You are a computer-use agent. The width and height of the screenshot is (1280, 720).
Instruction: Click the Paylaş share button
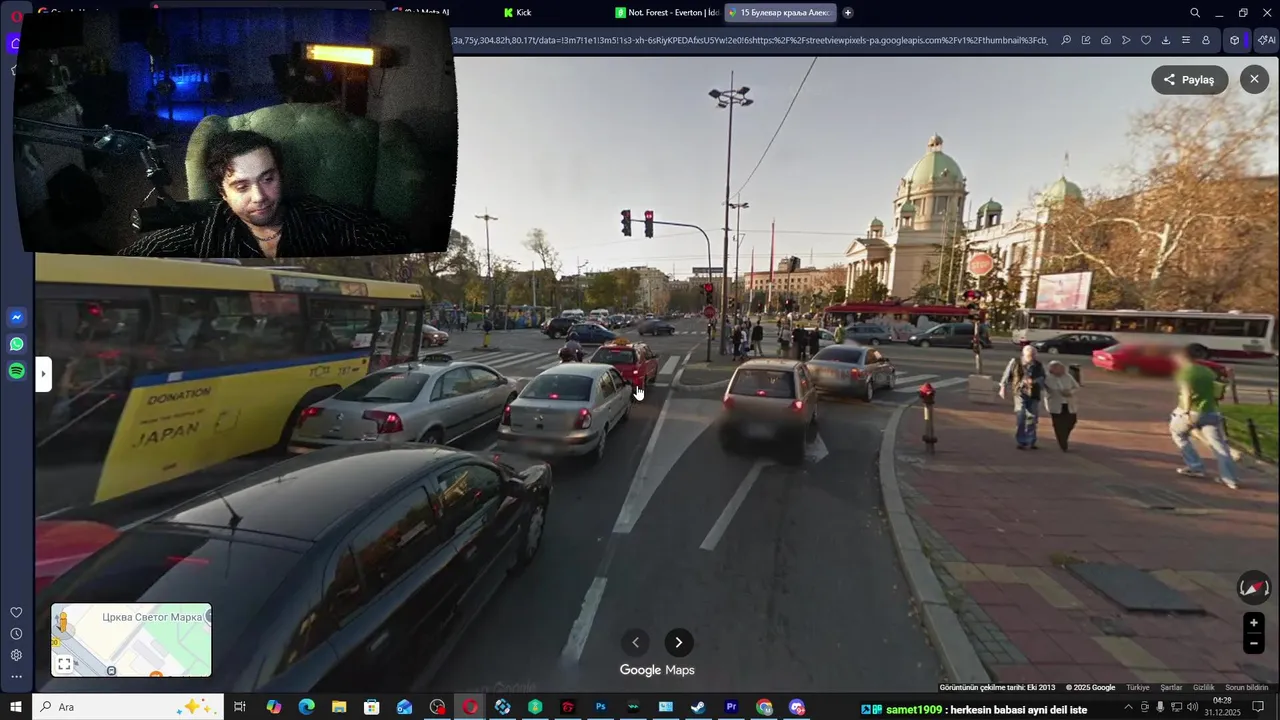point(1189,80)
